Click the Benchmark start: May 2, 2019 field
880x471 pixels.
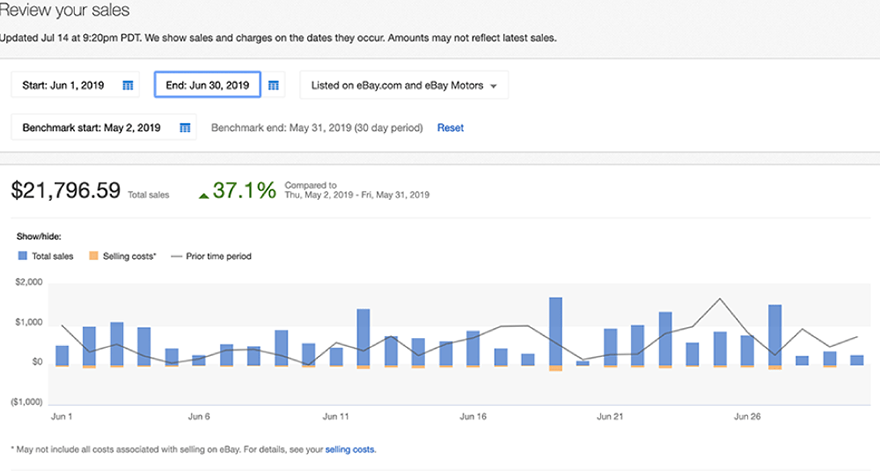[x=92, y=128]
